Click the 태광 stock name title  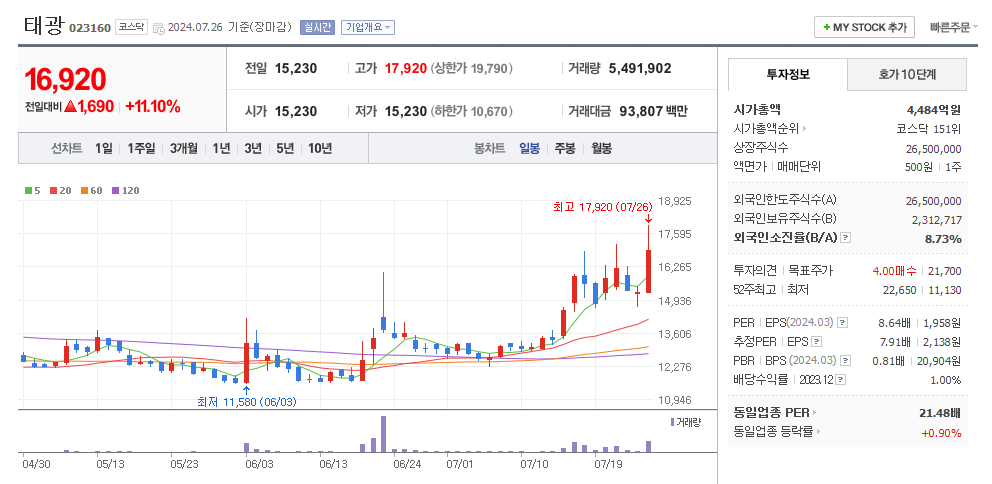pos(44,25)
